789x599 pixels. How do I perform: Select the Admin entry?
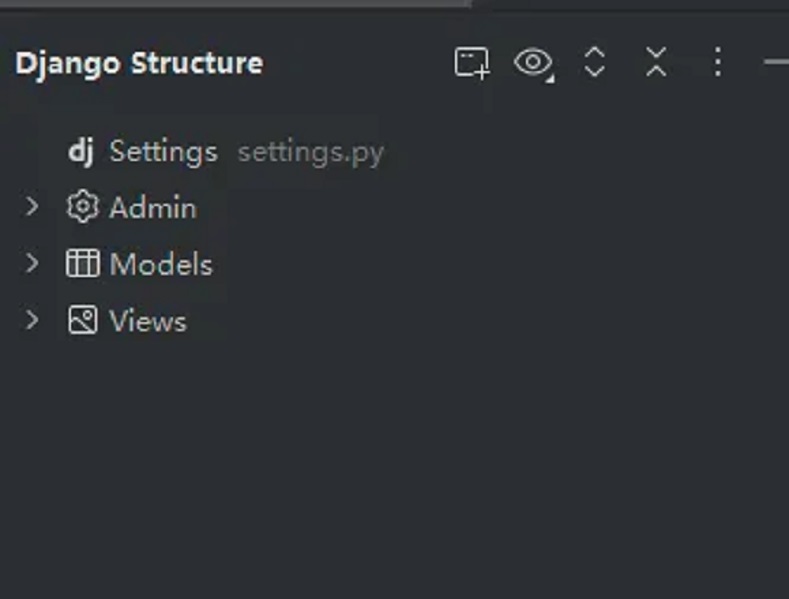pos(152,207)
